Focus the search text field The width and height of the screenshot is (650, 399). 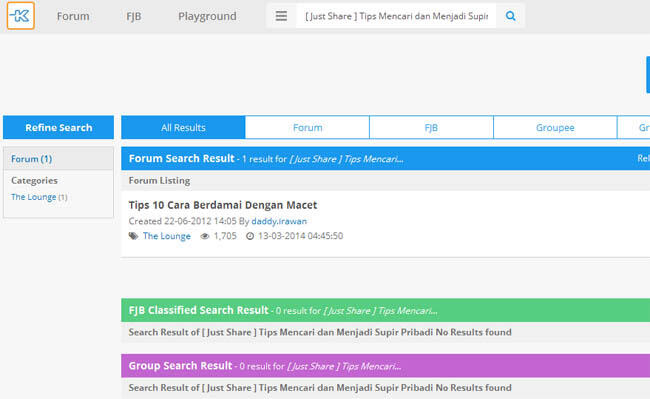click(x=396, y=16)
